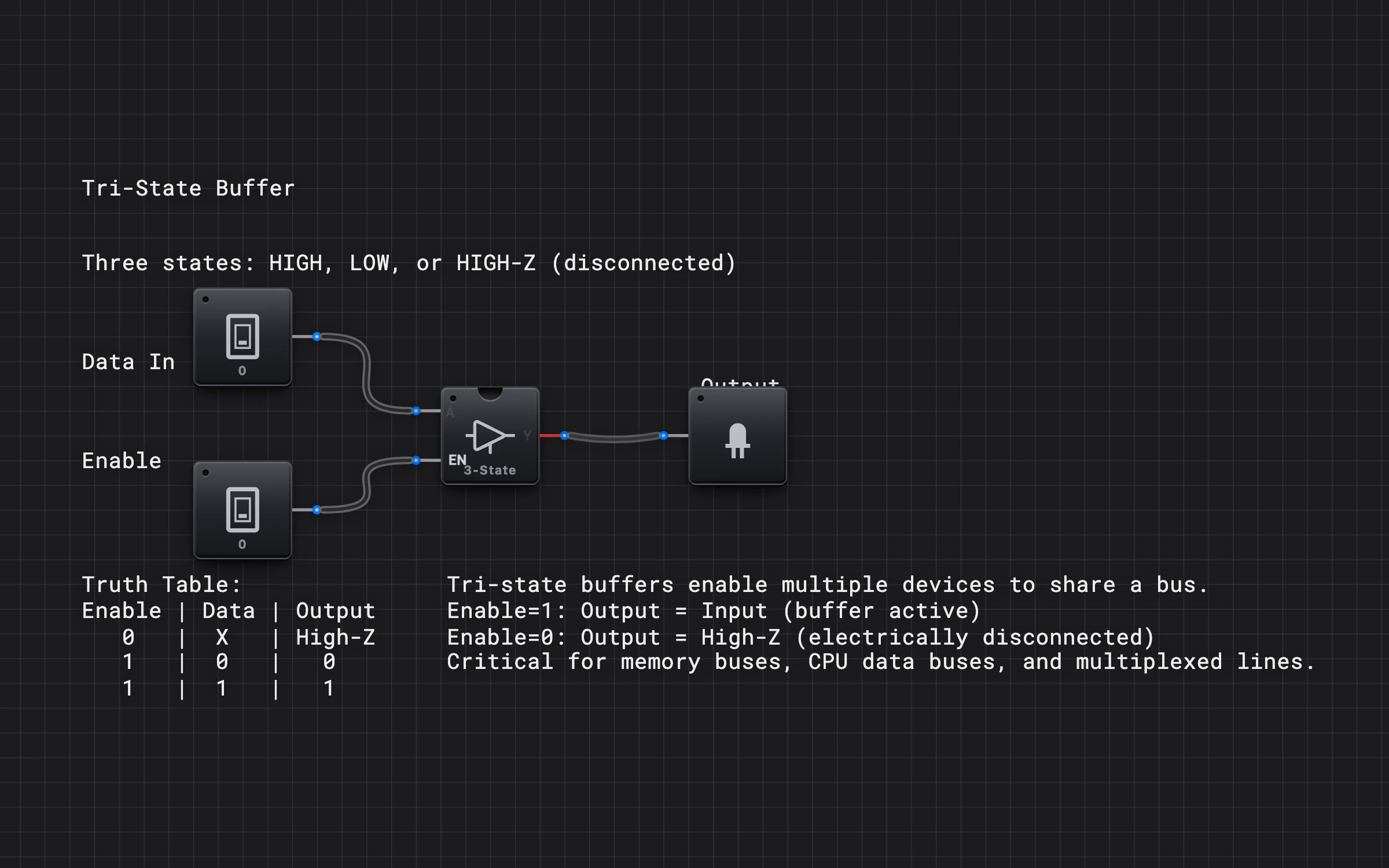Click the light bulb input wire endpoint
Image resolution: width=1389 pixels, height=868 pixels.
point(664,436)
